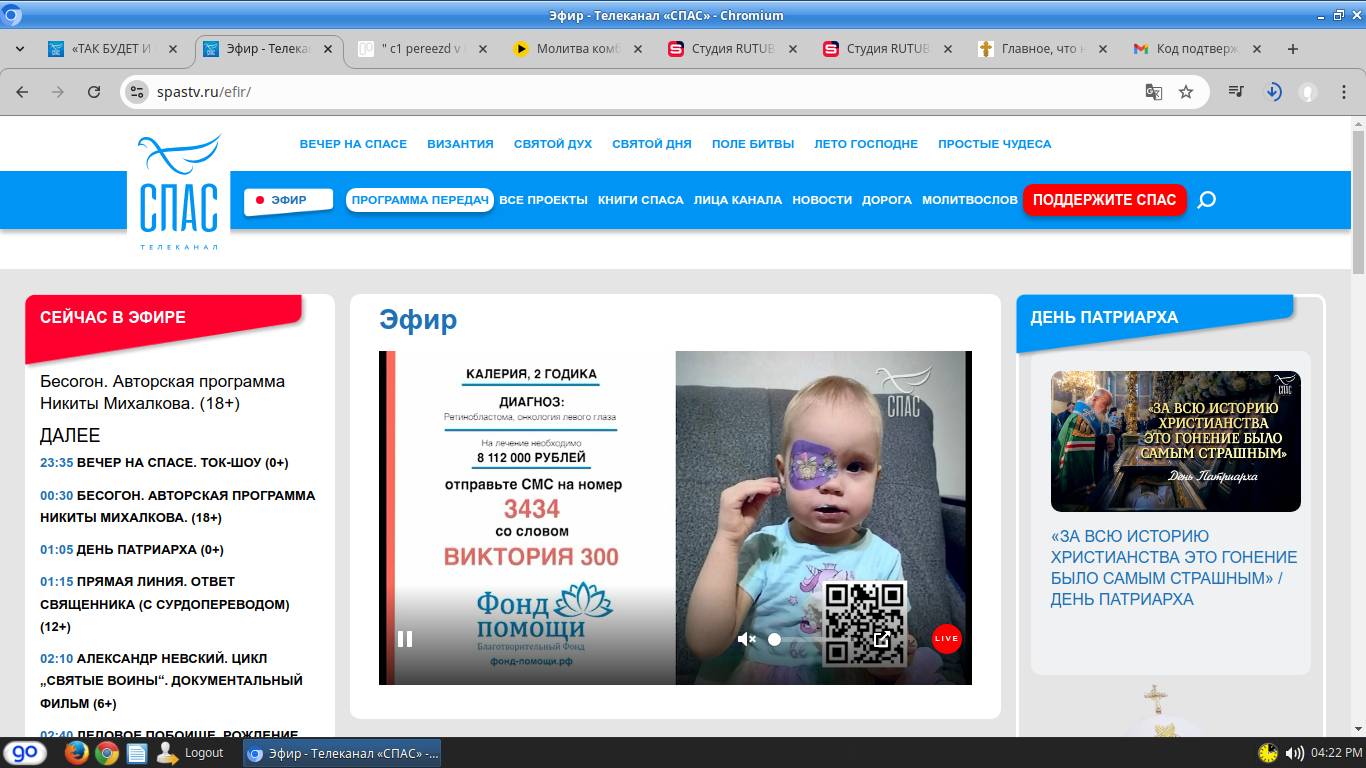Image resolution: width=1366 pixels, height=768 pixels.
Task: Open ПРОГРАММА ПЕРЕДАЧ schedule
Action: pyautogui.click(x=420, y=200)
